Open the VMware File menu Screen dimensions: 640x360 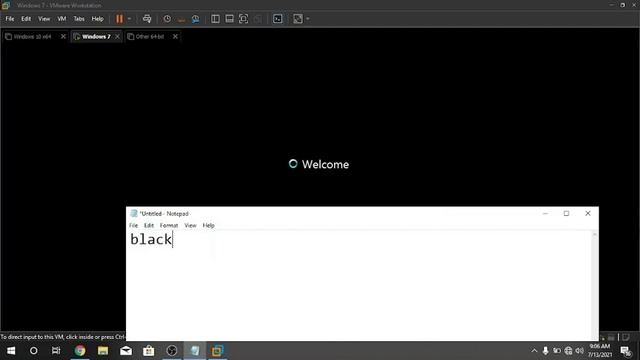[10, 19]
